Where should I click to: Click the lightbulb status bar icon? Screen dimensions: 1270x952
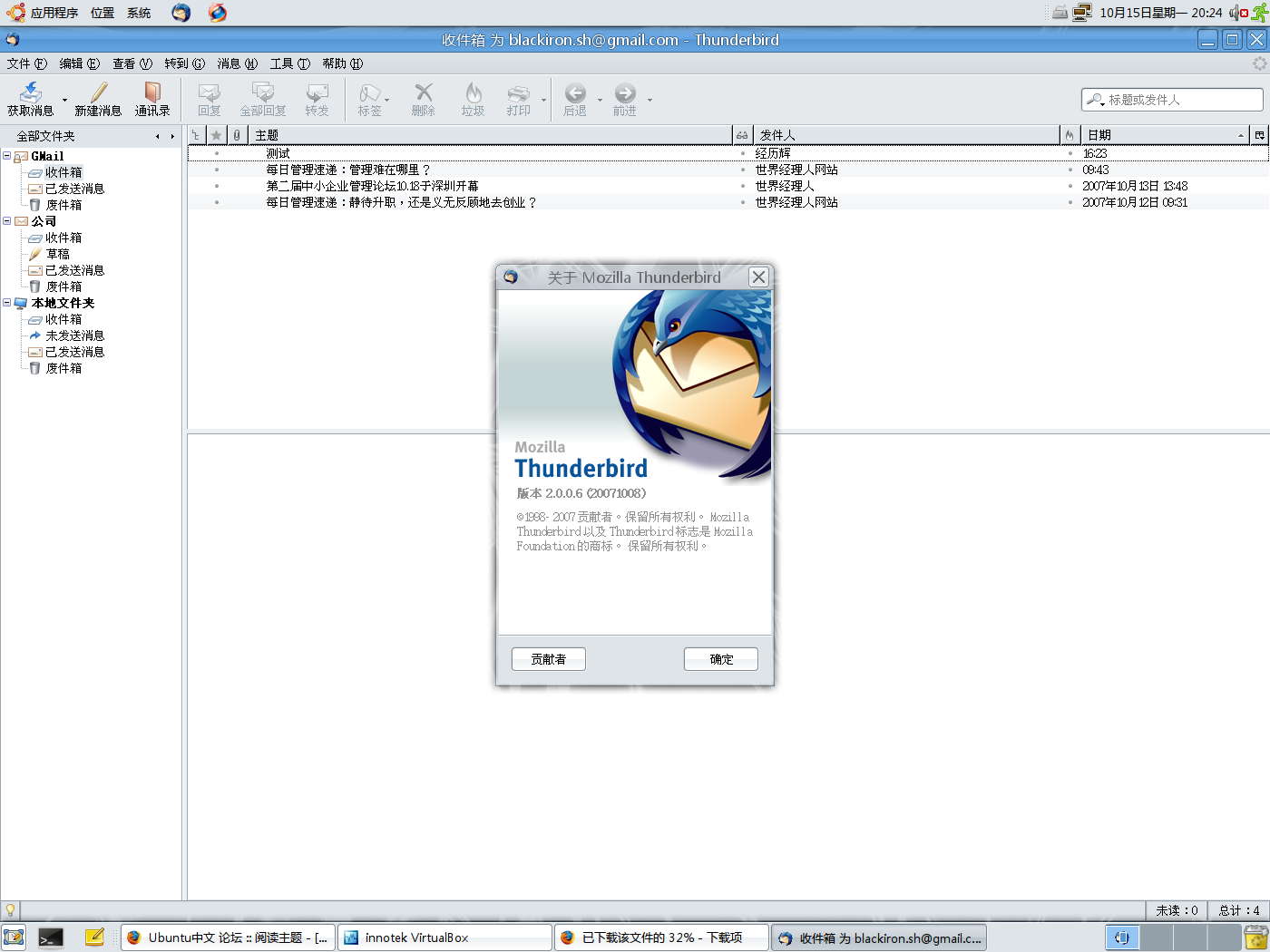[x=10, y=910]
